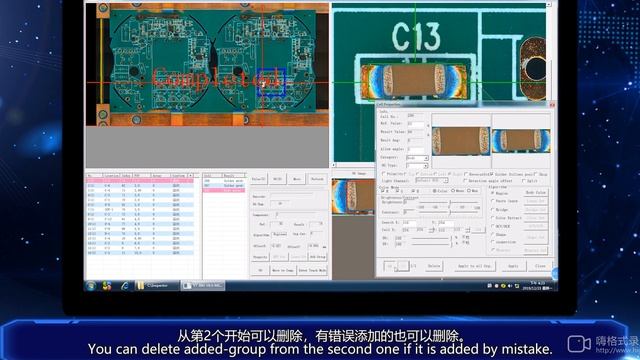Viewport: 640px width, 360px height.
Task: Tick the Split checkbox
Action: click(524, 180)
